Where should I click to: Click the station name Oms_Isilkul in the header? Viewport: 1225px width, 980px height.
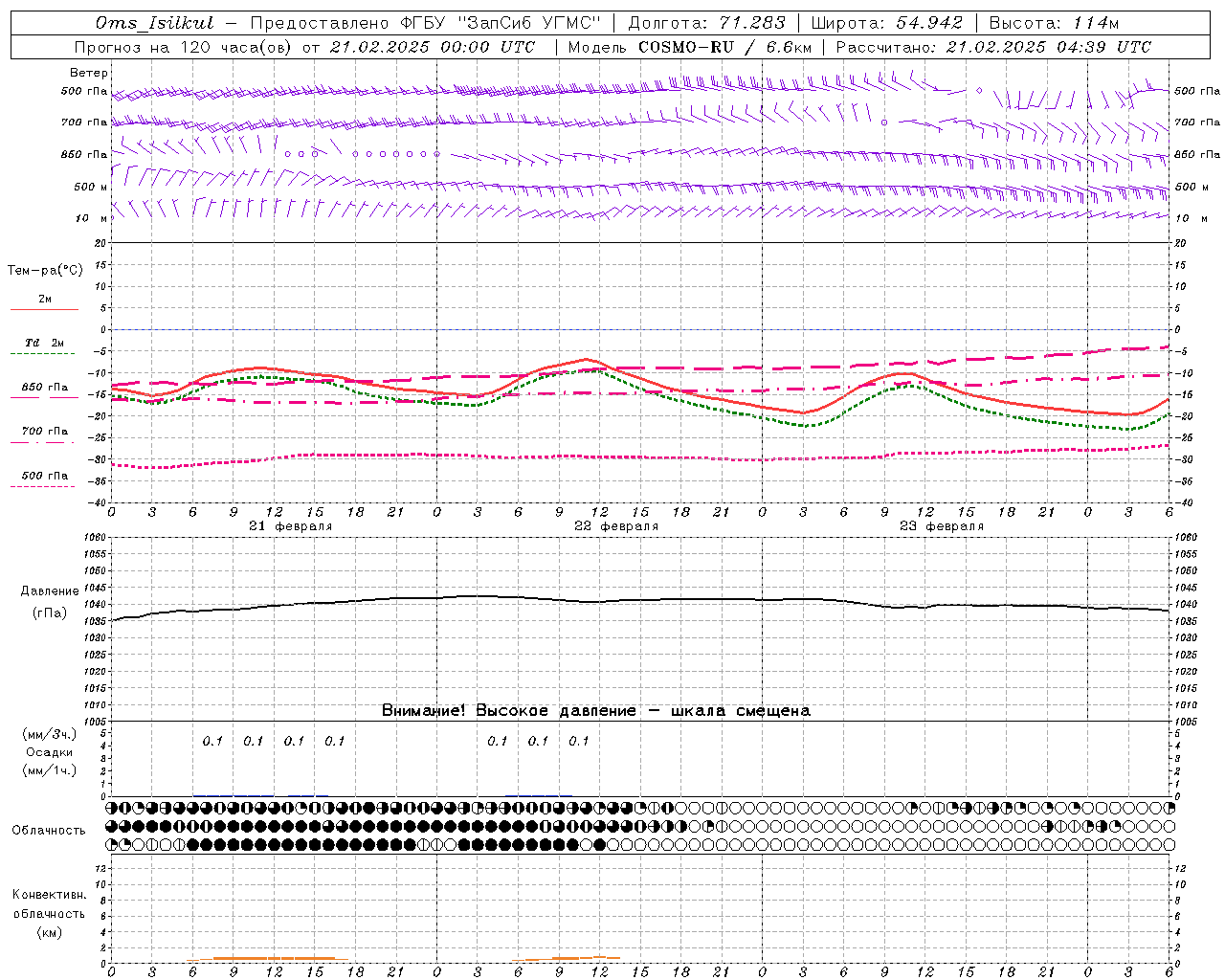click(154, 23)
